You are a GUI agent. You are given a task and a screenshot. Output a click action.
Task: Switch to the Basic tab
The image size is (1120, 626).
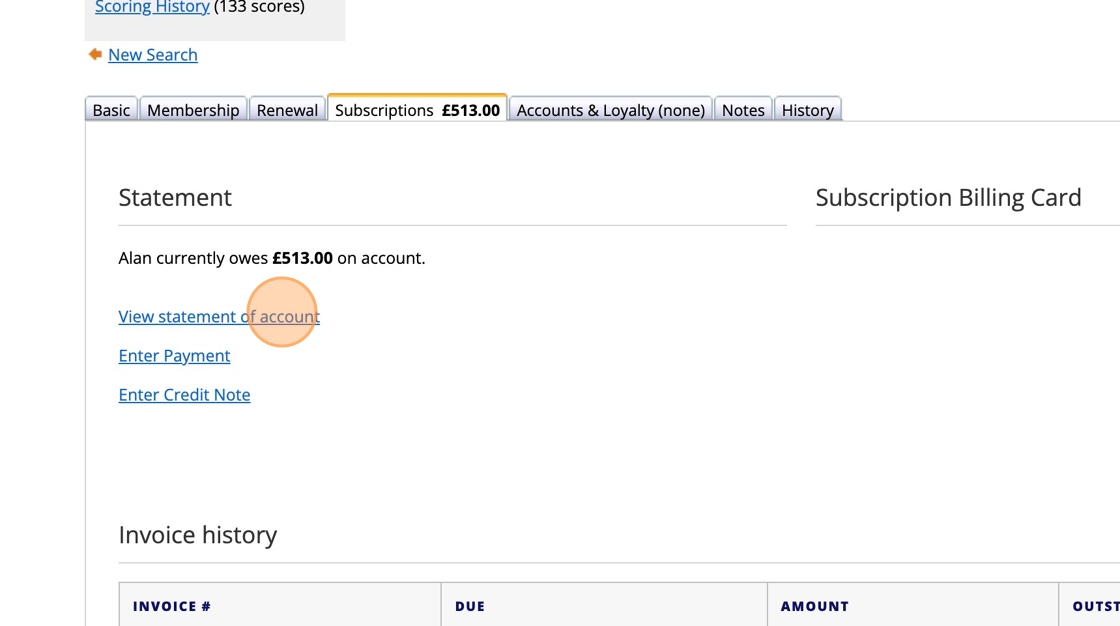[x=111, y=110]
